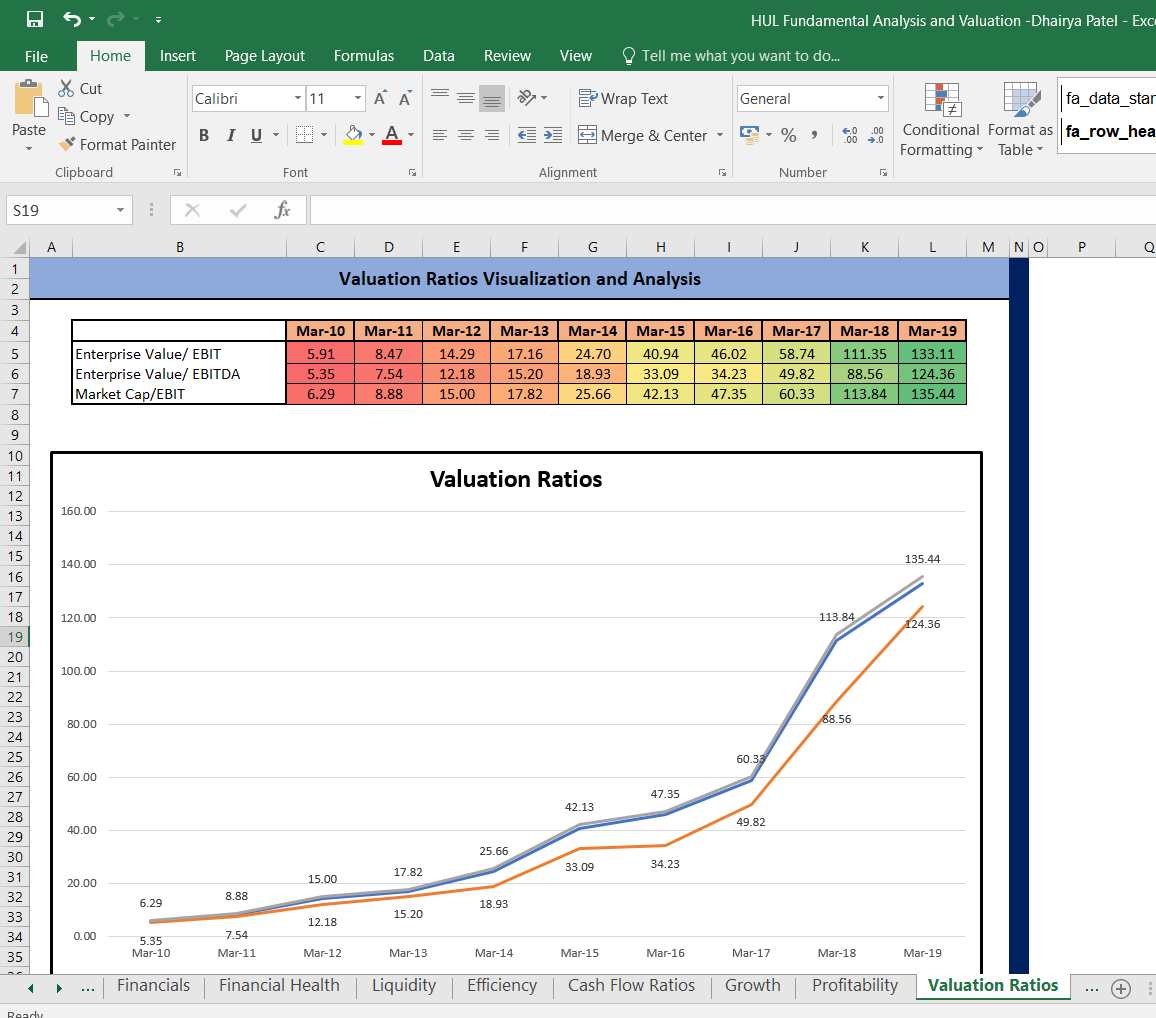
Task: Customize Quick Access Toolbar dropdown
Action: click(158, 20)
